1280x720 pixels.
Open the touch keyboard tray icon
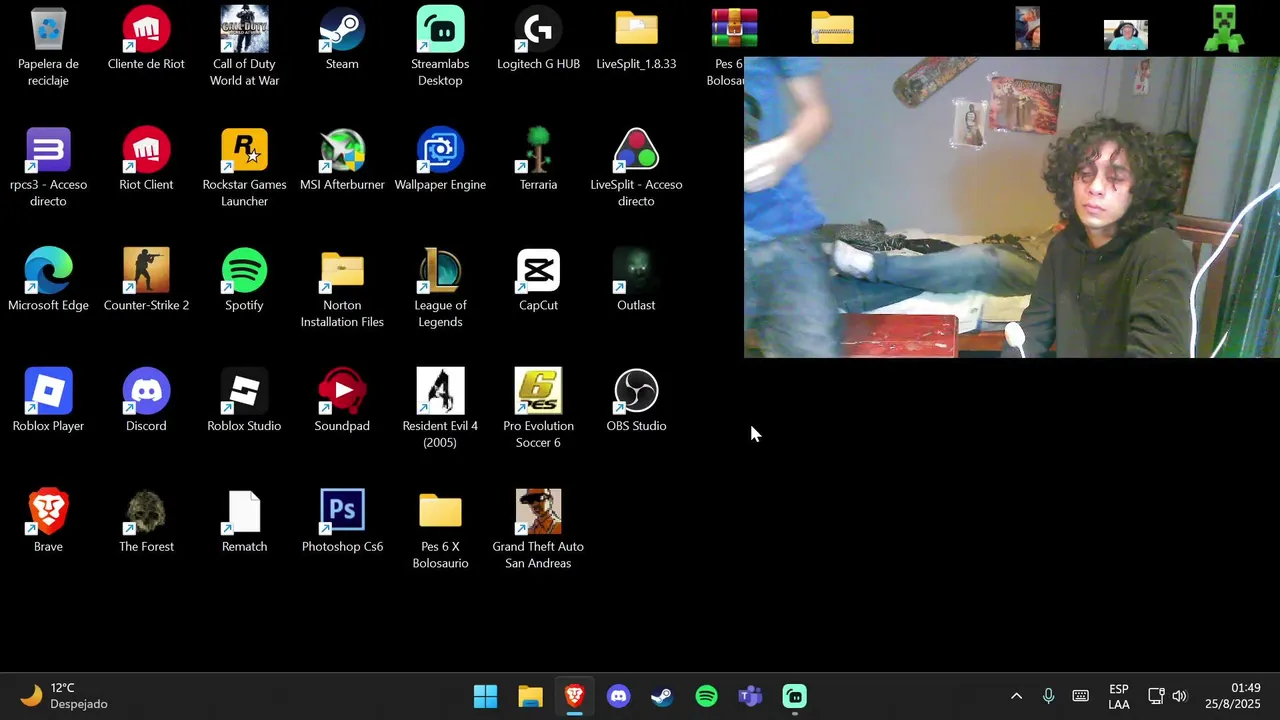click(x=1080, y=696)
